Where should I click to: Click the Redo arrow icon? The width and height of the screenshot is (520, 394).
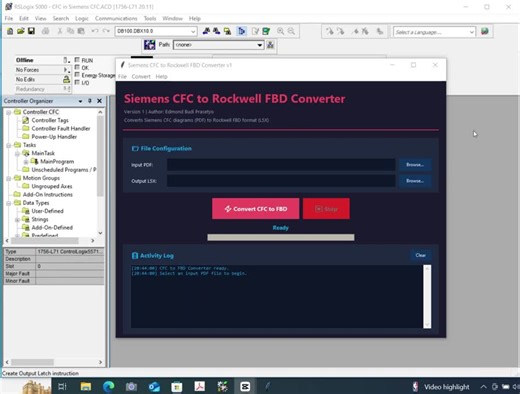(x=106, y=31)
